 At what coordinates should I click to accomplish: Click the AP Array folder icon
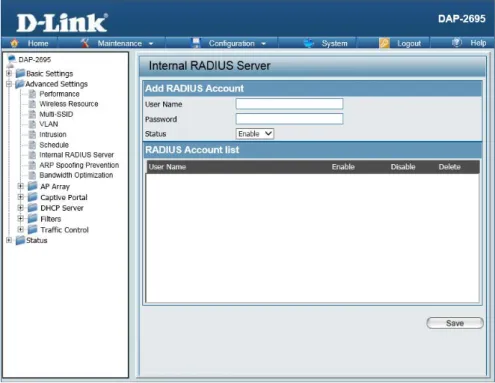tap(32, 186)
